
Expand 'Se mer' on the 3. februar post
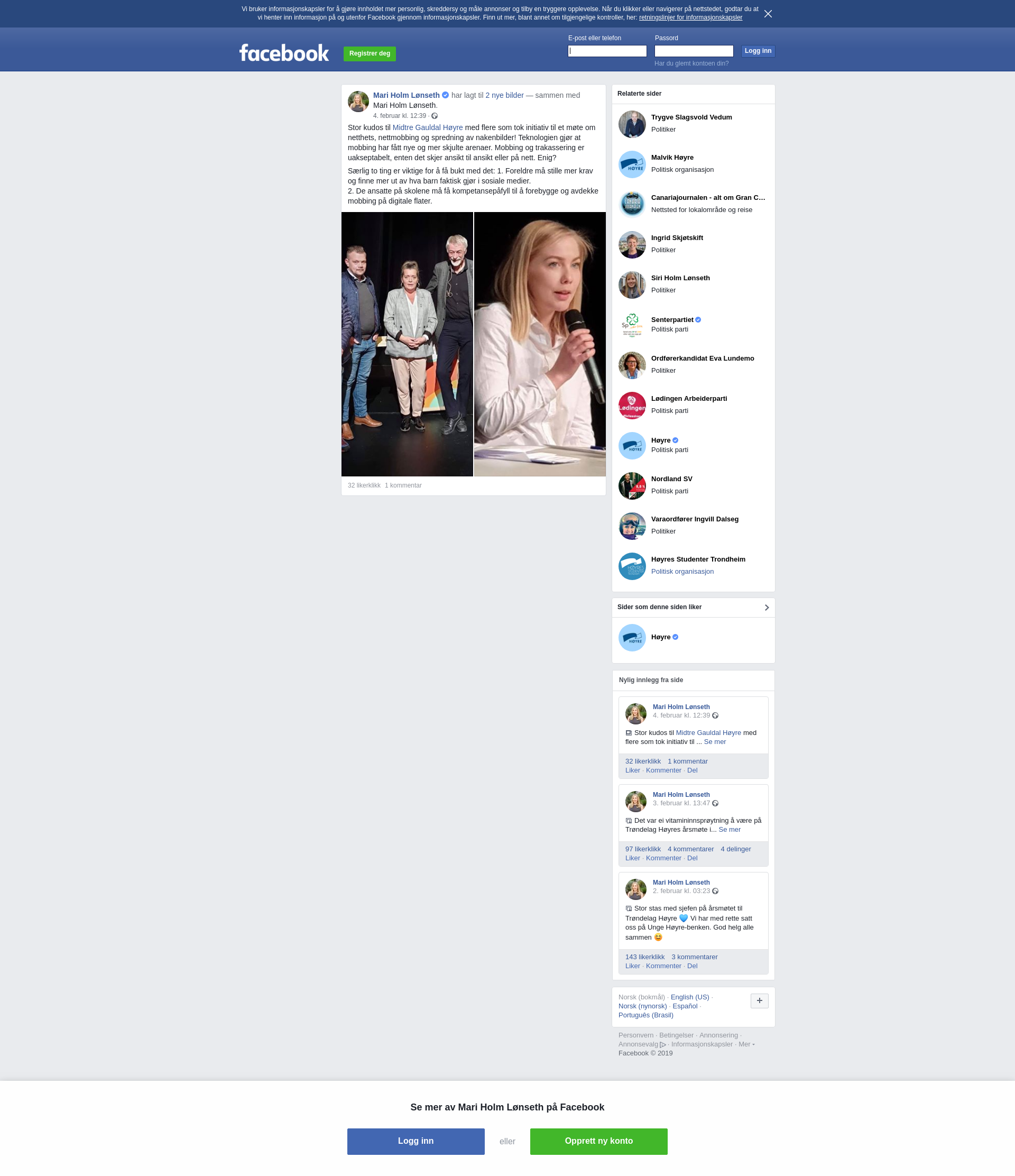pos(730,830)
